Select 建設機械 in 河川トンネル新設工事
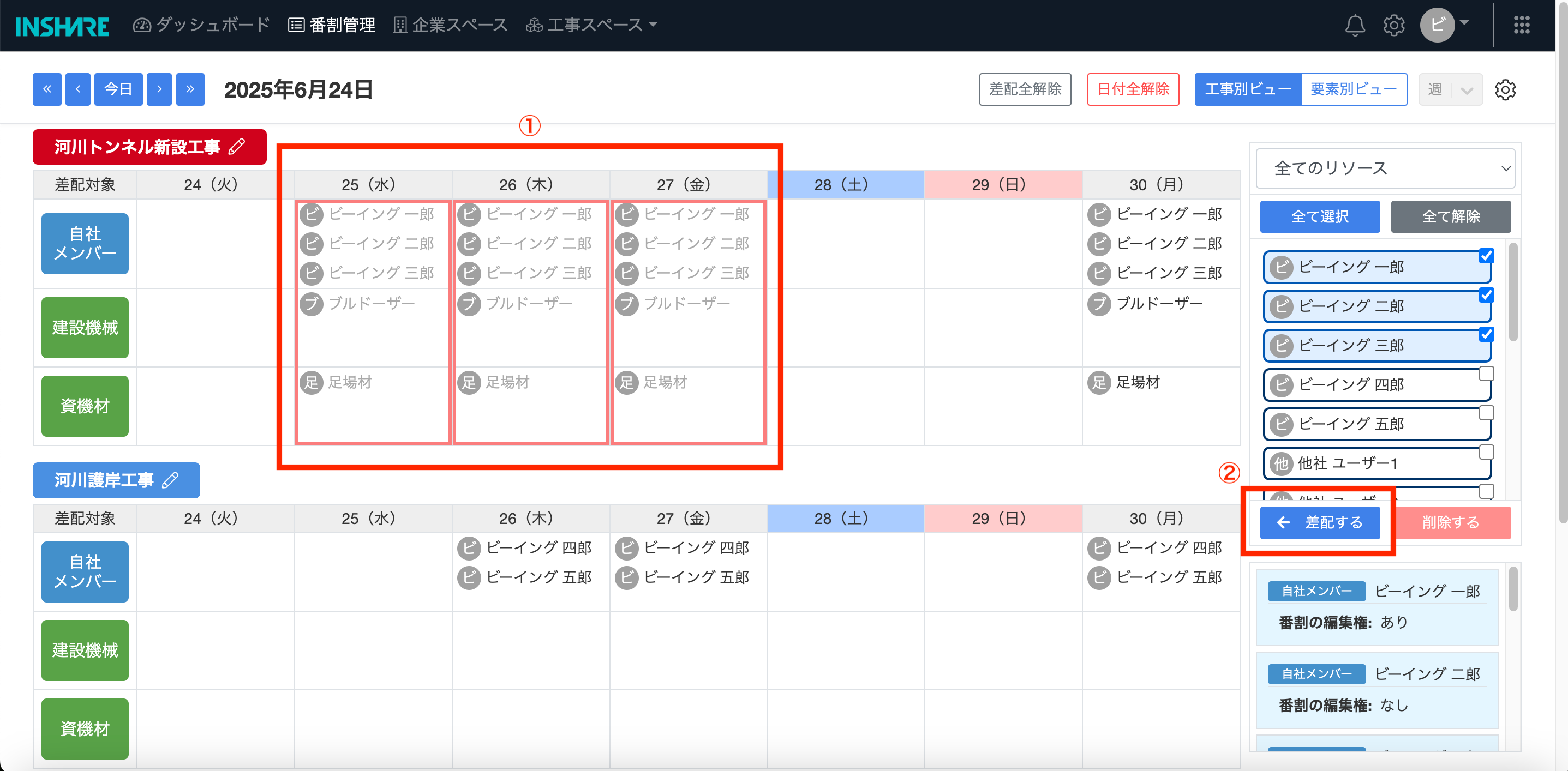The height and width of the screenshot is (771, 1568). tap(85, 327)
